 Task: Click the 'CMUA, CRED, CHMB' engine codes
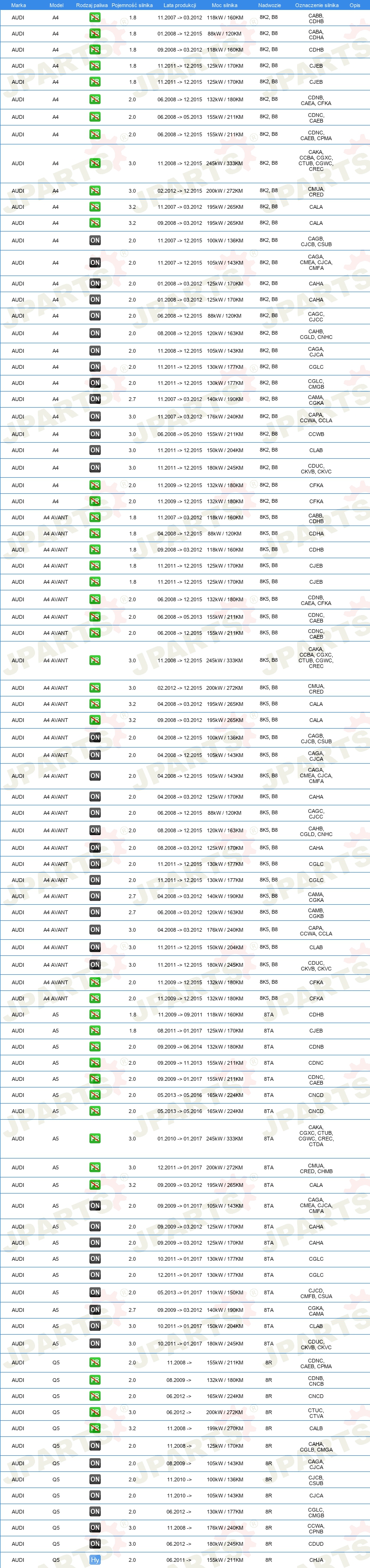(316, 1168)
